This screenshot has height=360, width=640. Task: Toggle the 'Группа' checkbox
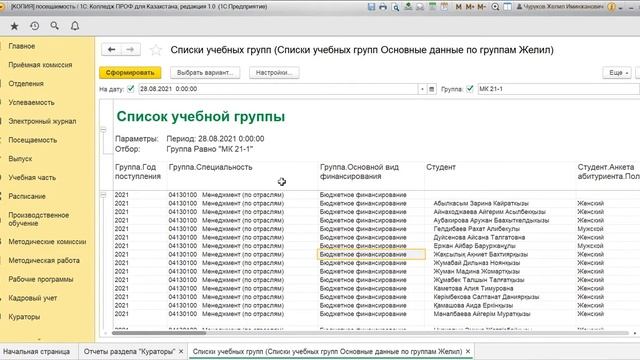pos(470,89)
